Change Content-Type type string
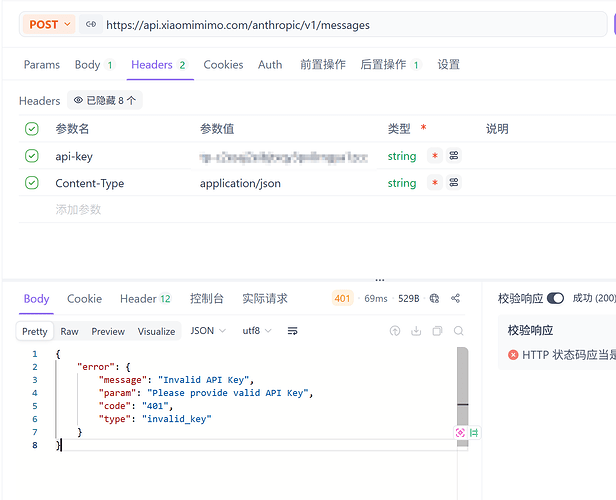 tap(402, 183)
